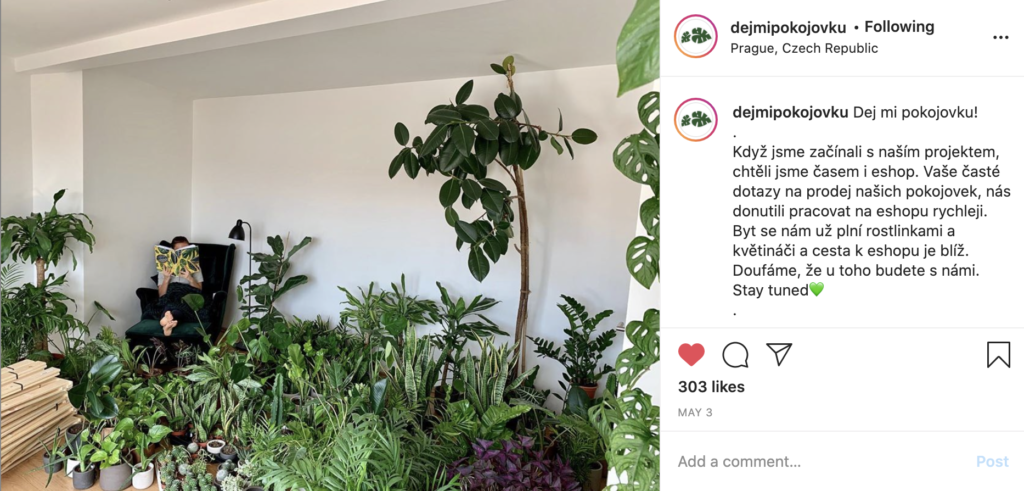Open comments with the speech bubble icon
1024x491 pixels.
(x=735, y=355)
